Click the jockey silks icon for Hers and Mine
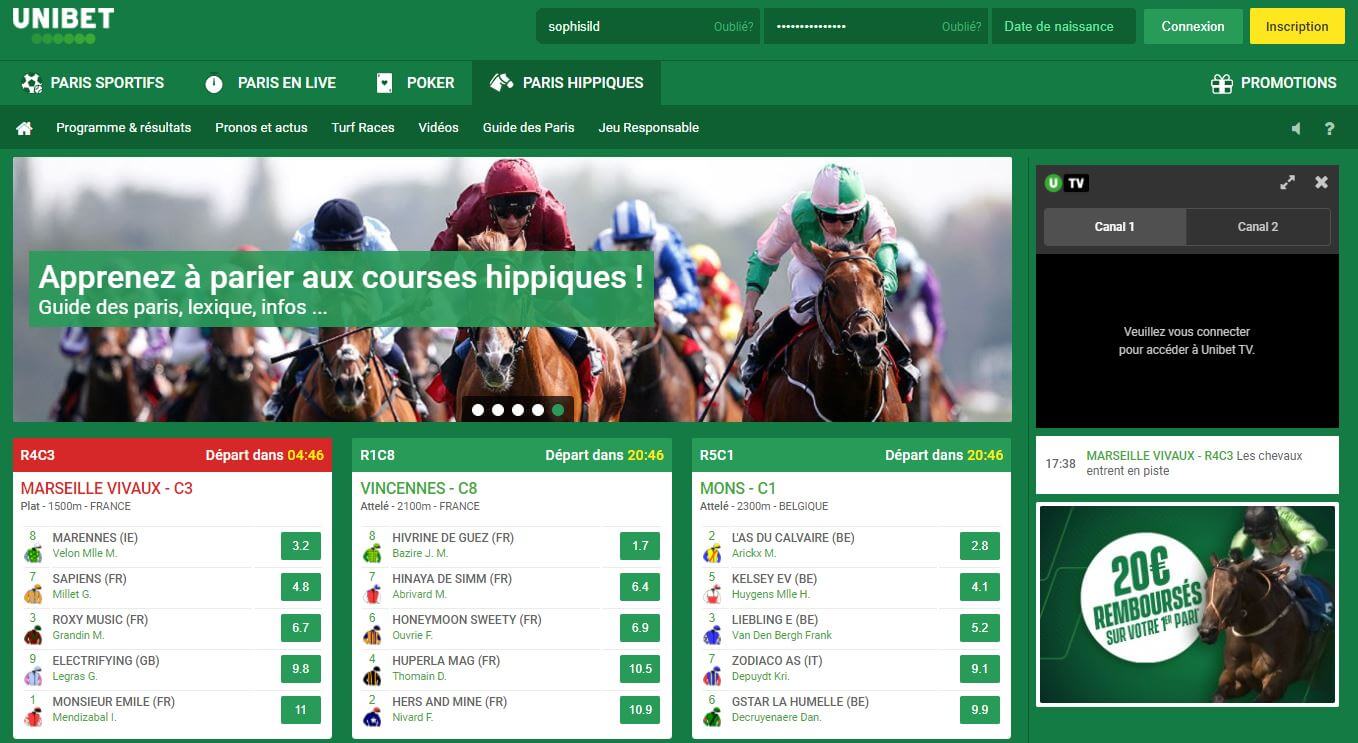This screenshot has height=743, width=1358. pyautogui.click(x=373, y=717)
